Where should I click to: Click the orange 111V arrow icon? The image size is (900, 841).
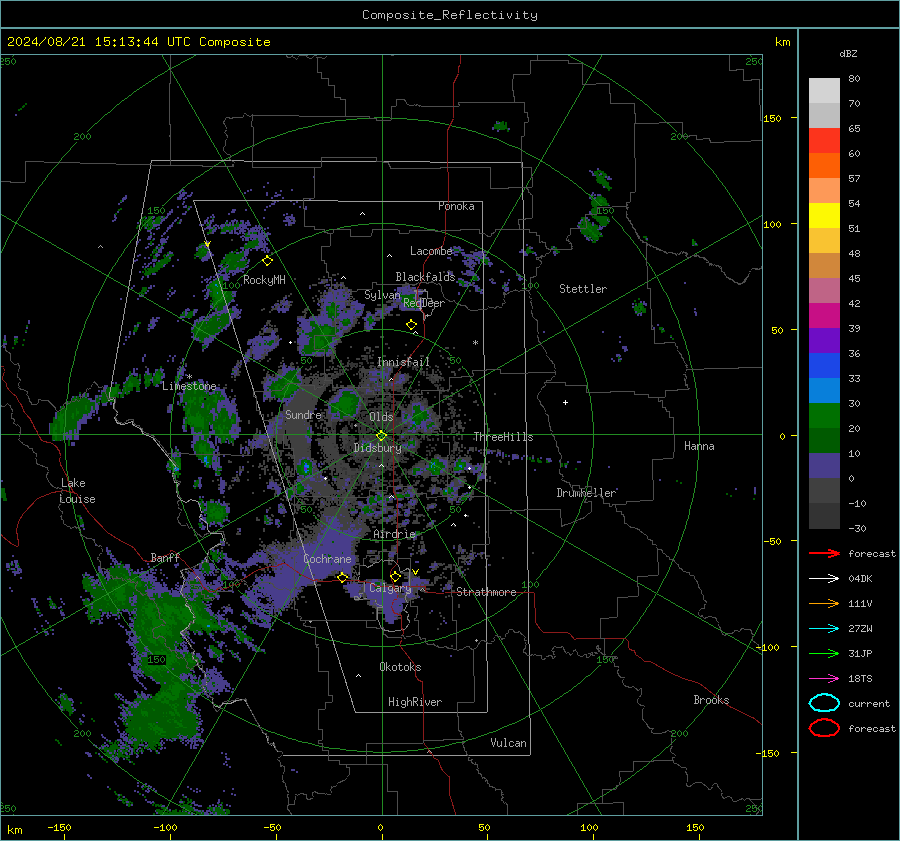(824, 603)
